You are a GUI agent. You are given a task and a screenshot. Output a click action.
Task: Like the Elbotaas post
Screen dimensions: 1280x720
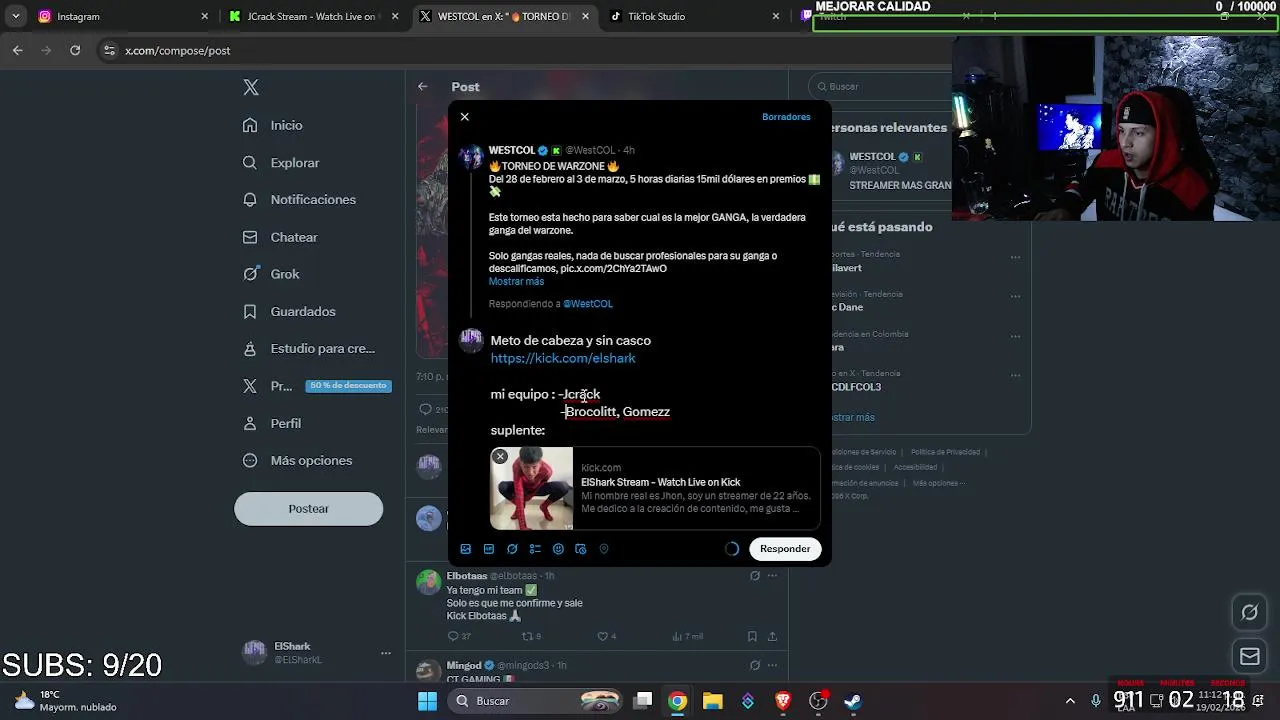[x=606, y=636]
